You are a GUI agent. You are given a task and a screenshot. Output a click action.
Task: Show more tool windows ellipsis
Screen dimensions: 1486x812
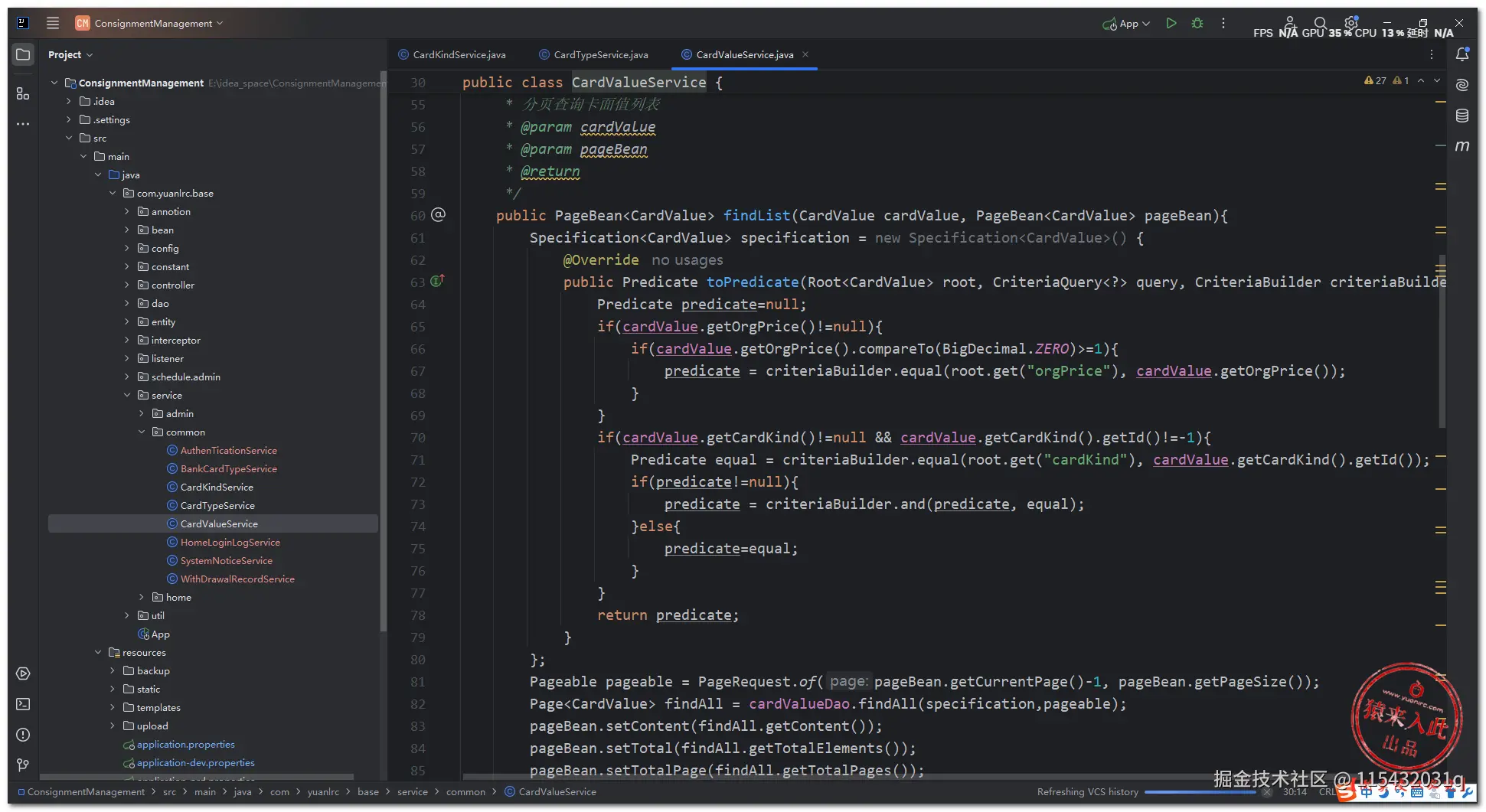click(23, 124)
